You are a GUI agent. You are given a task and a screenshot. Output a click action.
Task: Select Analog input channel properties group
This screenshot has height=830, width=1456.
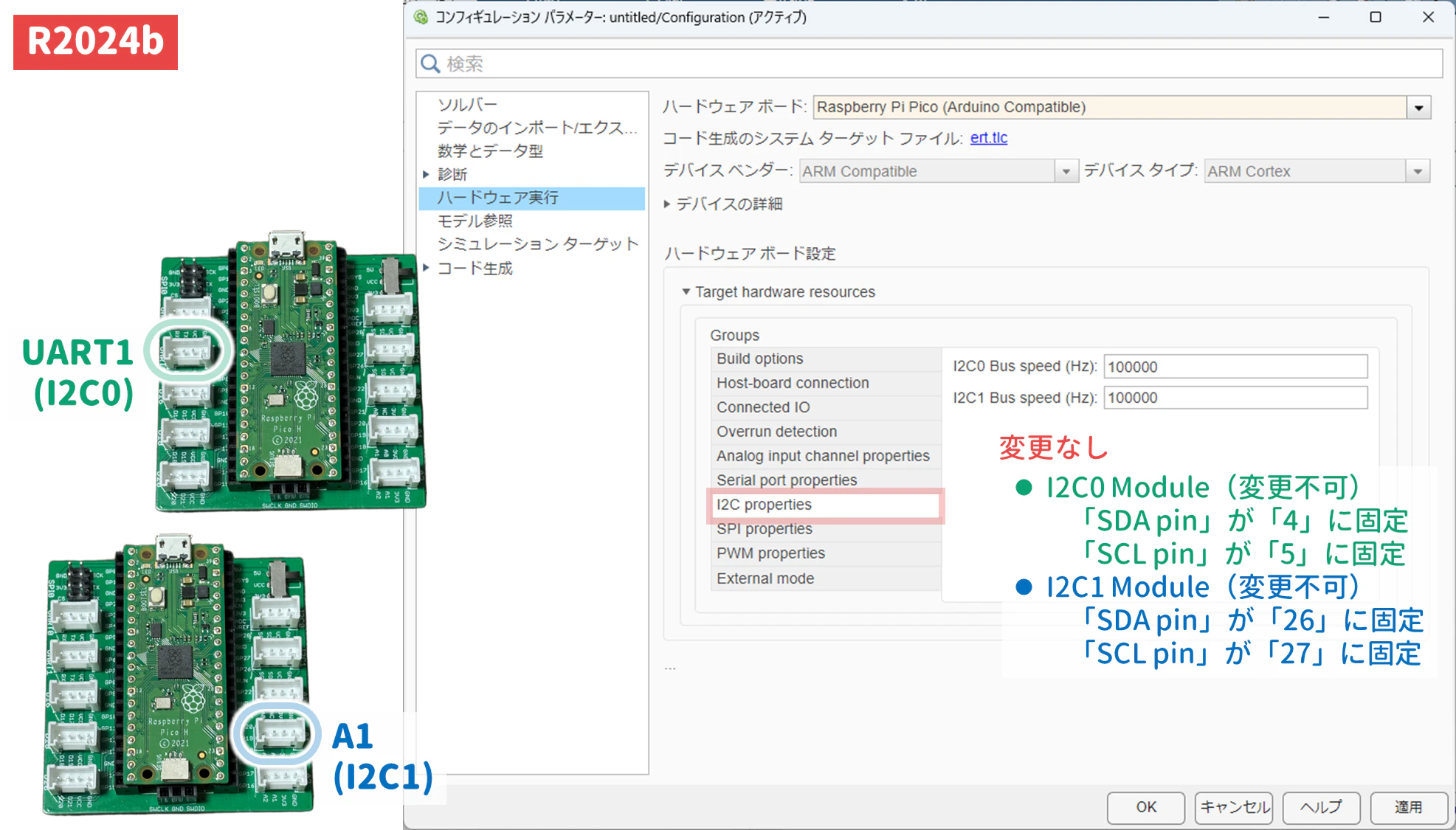pyautogui.click(x=826, y=456)
